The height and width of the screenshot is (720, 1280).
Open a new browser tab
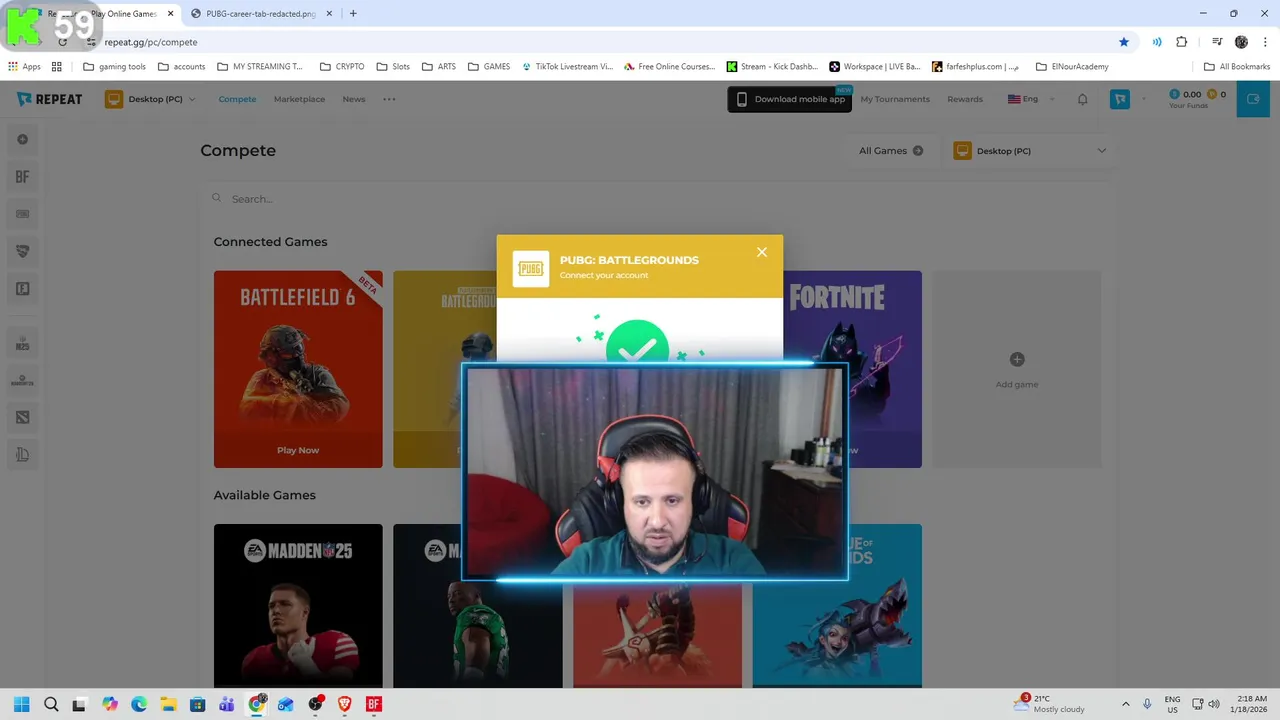coord(353,14)
